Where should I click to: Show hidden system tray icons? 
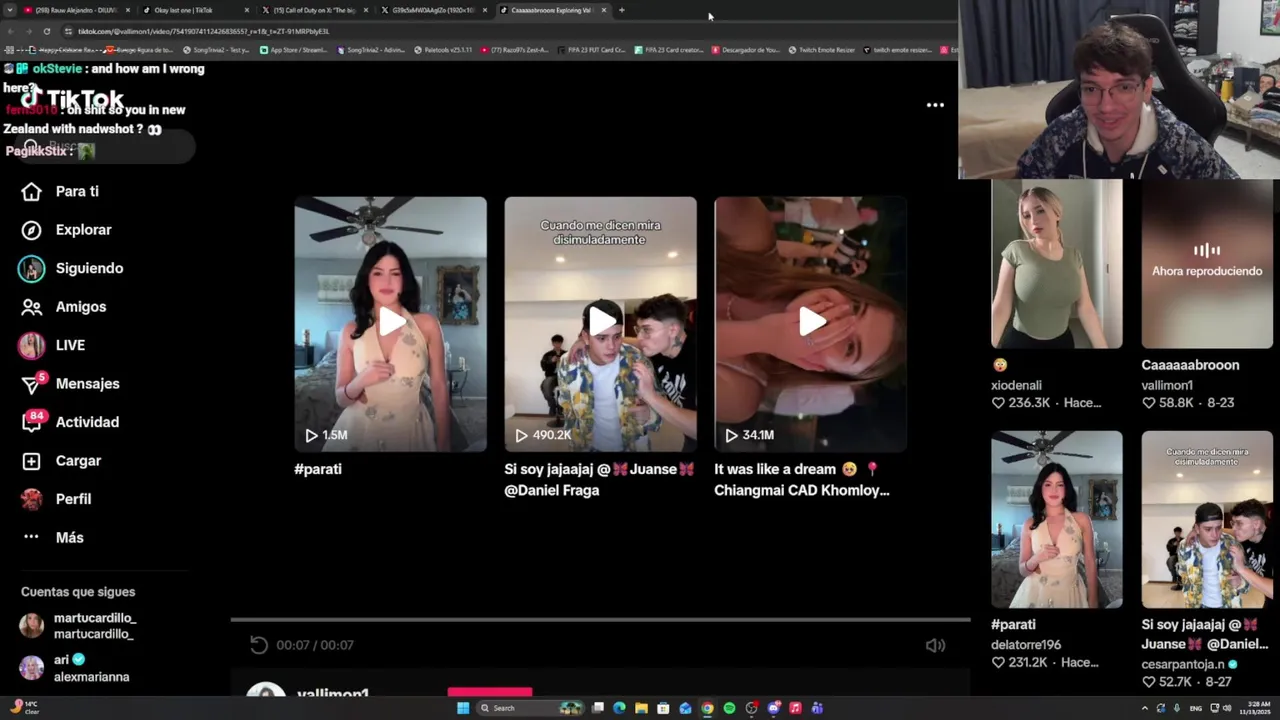[1145, 708]
